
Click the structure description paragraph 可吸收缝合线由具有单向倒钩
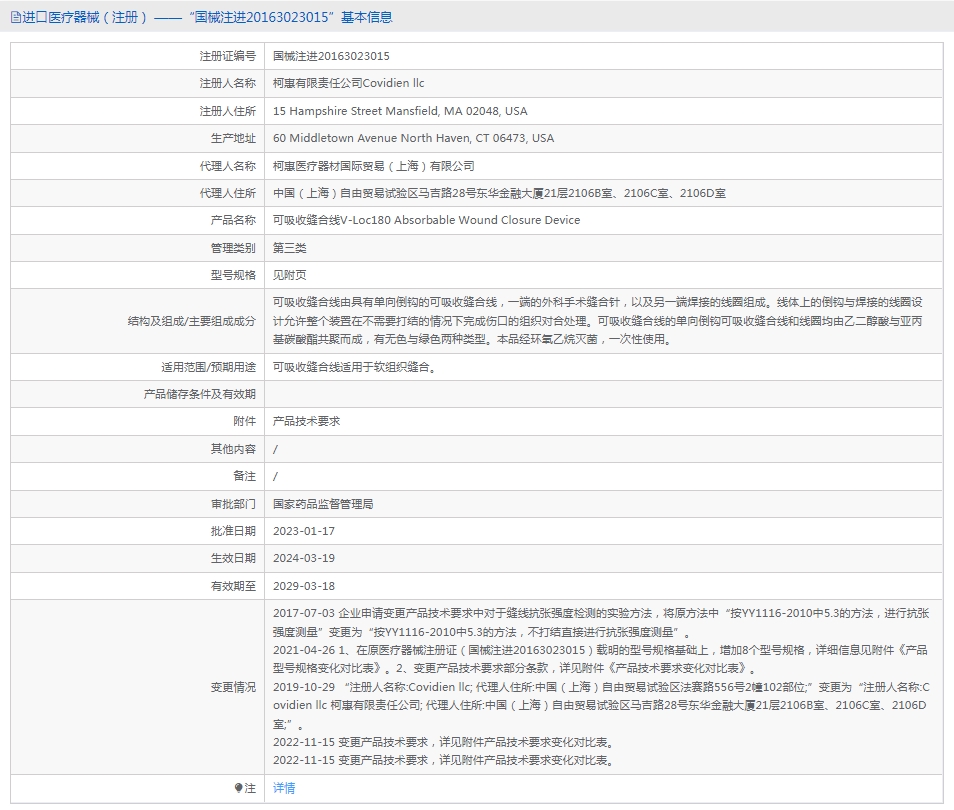(x=597, y=321)
